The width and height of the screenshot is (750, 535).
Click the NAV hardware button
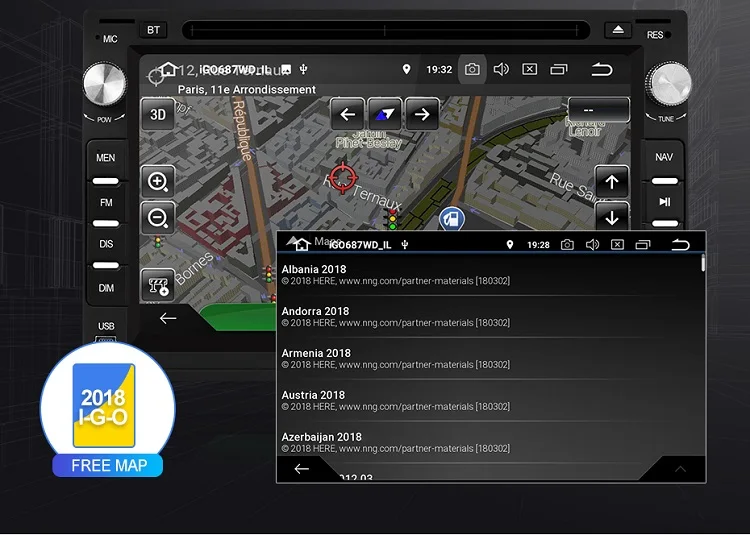664,158
